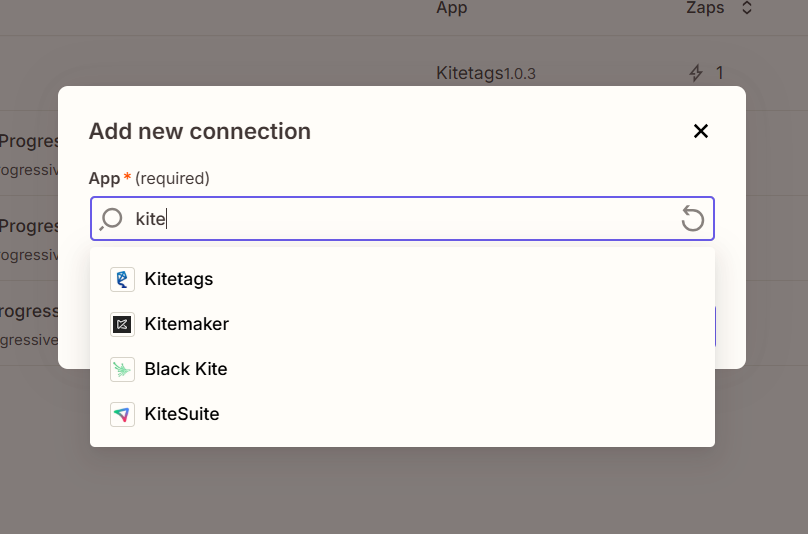Toggle sort arrows beside Zaps header
Image resolution: width=808 pixels, height=534 pixels.
pos(746,8)
